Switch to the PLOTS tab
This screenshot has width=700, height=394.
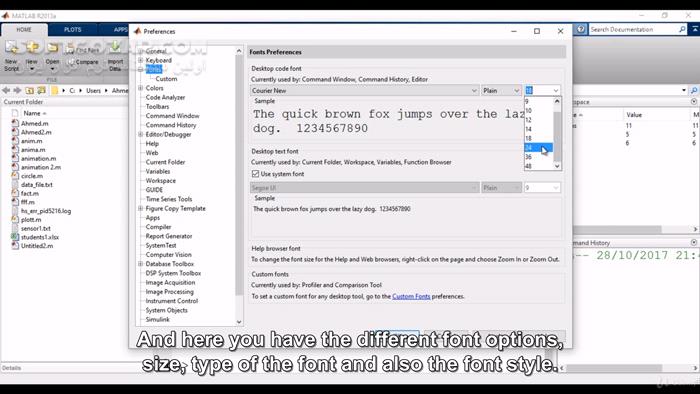pyautogui.click(x=73, y=29)
